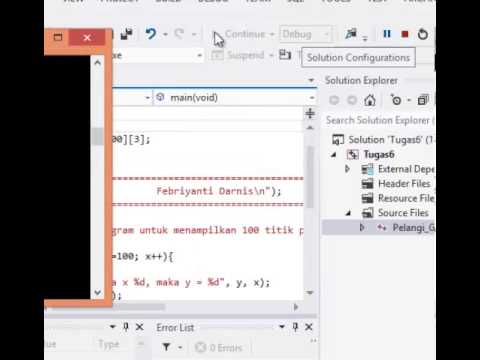This screenshot has width=480, height=360.
Task: Click the pin icon of bottom-left panel
Action: point(126,327)
